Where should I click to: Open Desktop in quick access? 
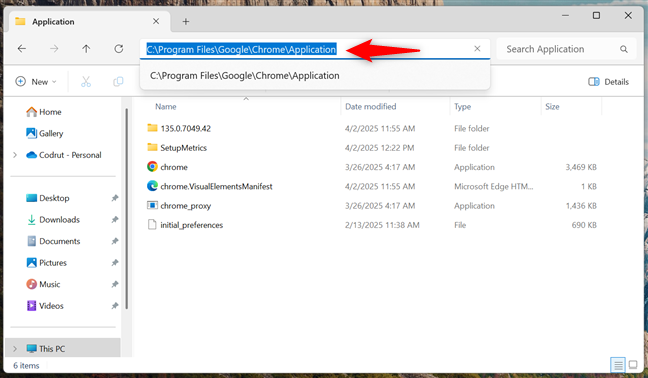click(48, 198)
